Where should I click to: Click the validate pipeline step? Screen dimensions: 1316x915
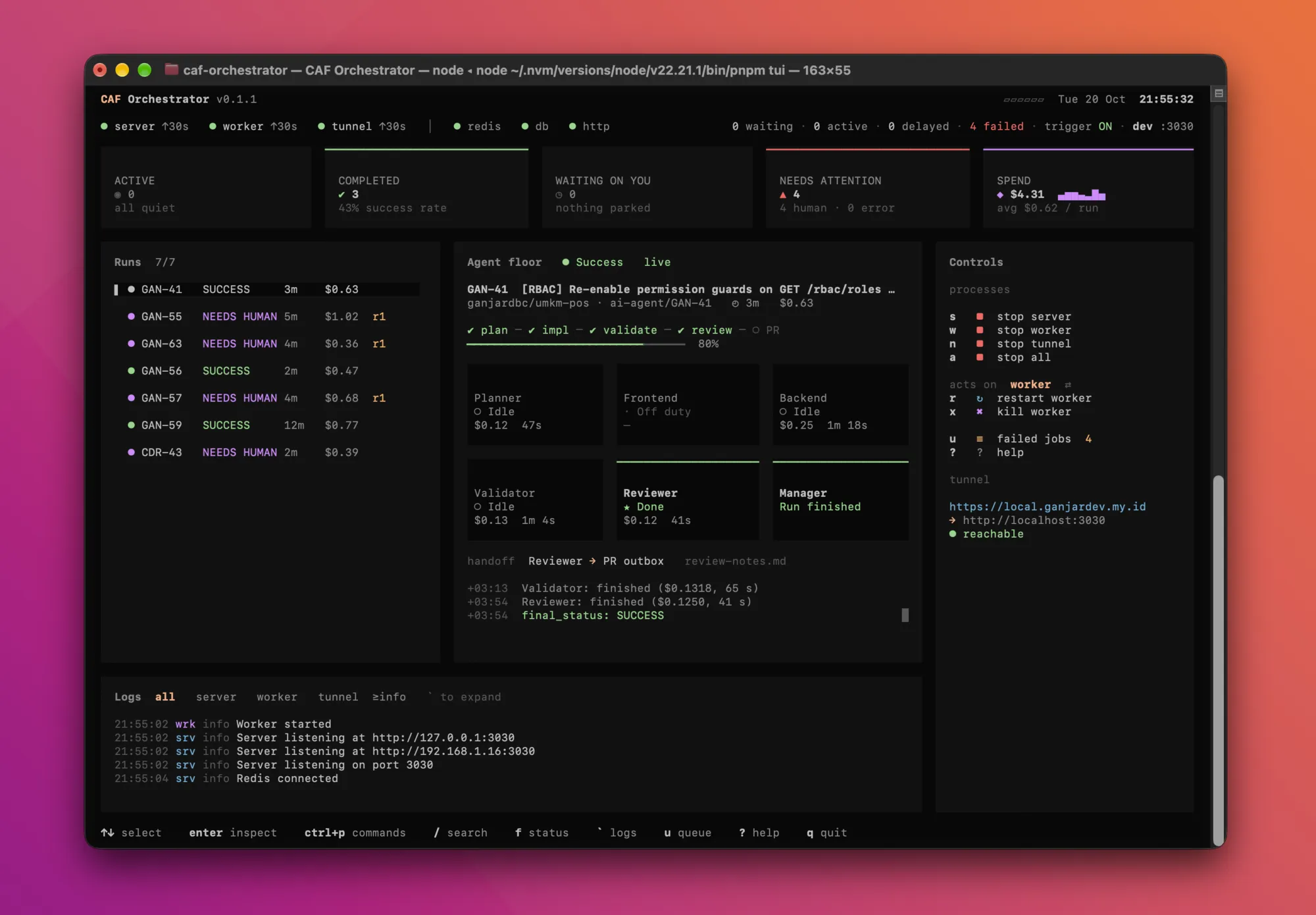pos(623,330)
